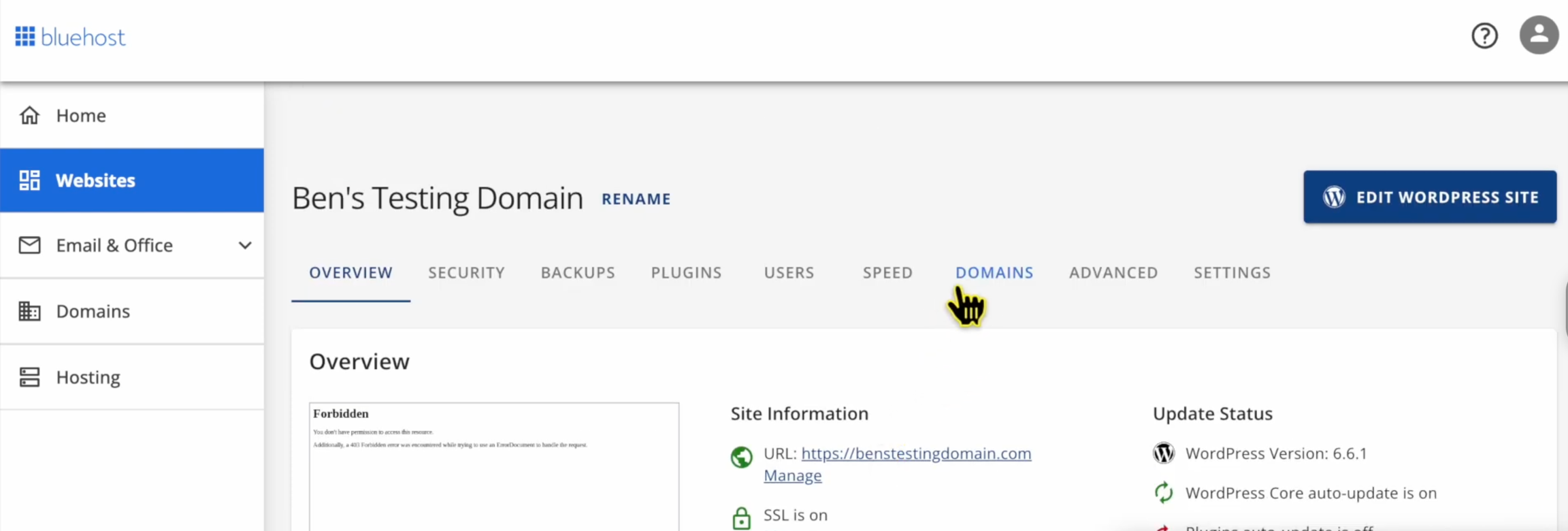Open the help question mark icon
Image resolution: width=1568 pixels, height=531 pixels.
(1484, 35)
